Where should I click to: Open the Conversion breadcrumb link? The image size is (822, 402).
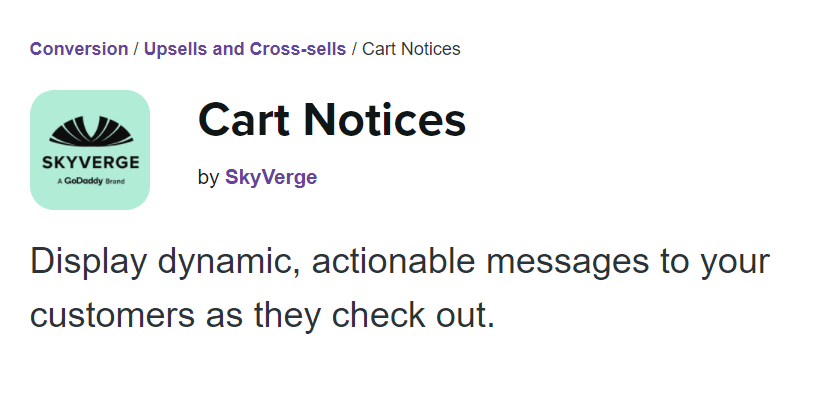tap(79, 49)
